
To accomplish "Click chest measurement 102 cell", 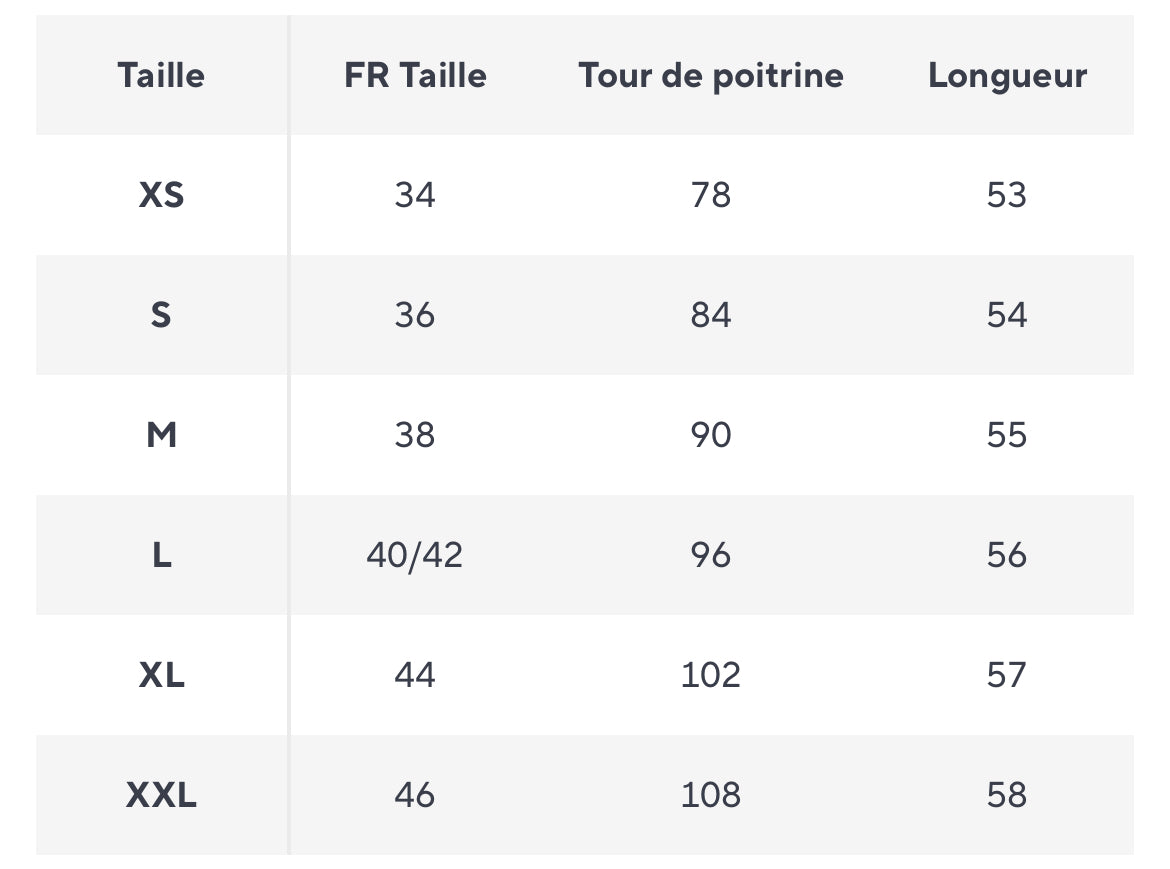I will coord(710,675).
